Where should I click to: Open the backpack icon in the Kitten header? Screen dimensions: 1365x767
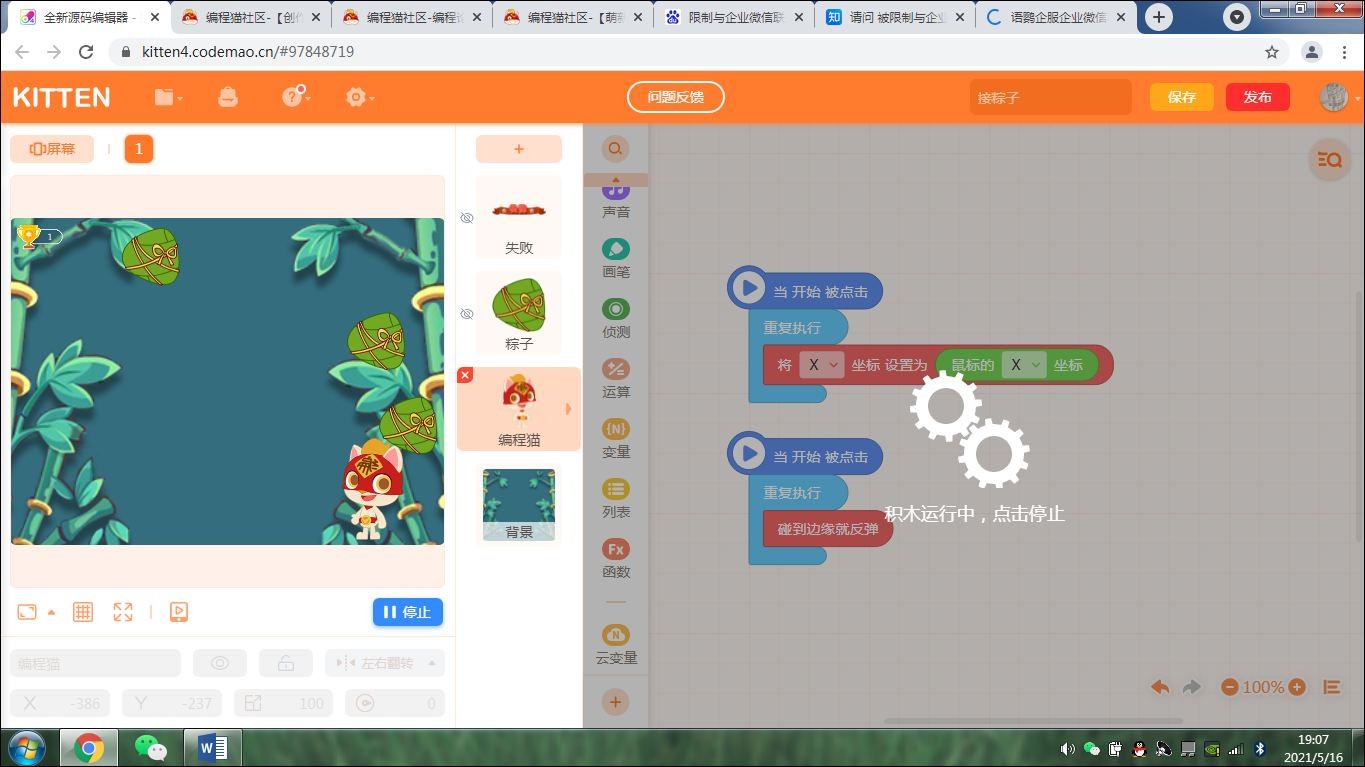228,97
